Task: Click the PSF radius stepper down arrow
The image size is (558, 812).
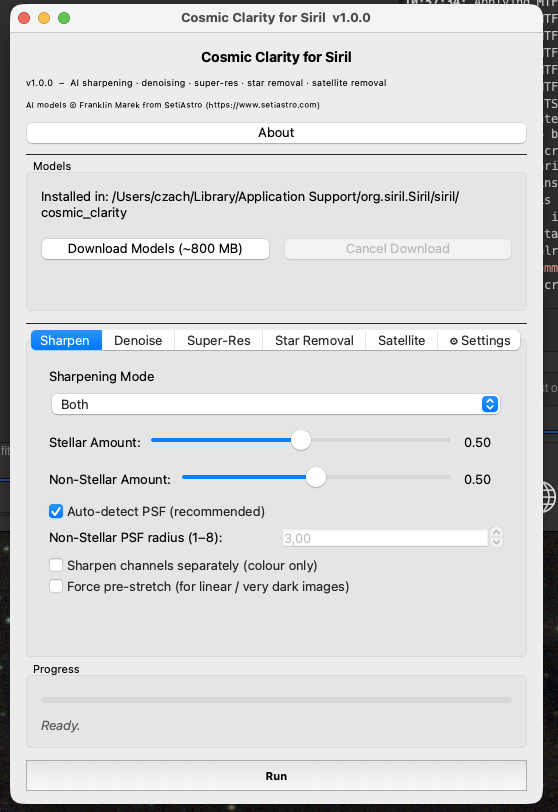Action: 496,542
